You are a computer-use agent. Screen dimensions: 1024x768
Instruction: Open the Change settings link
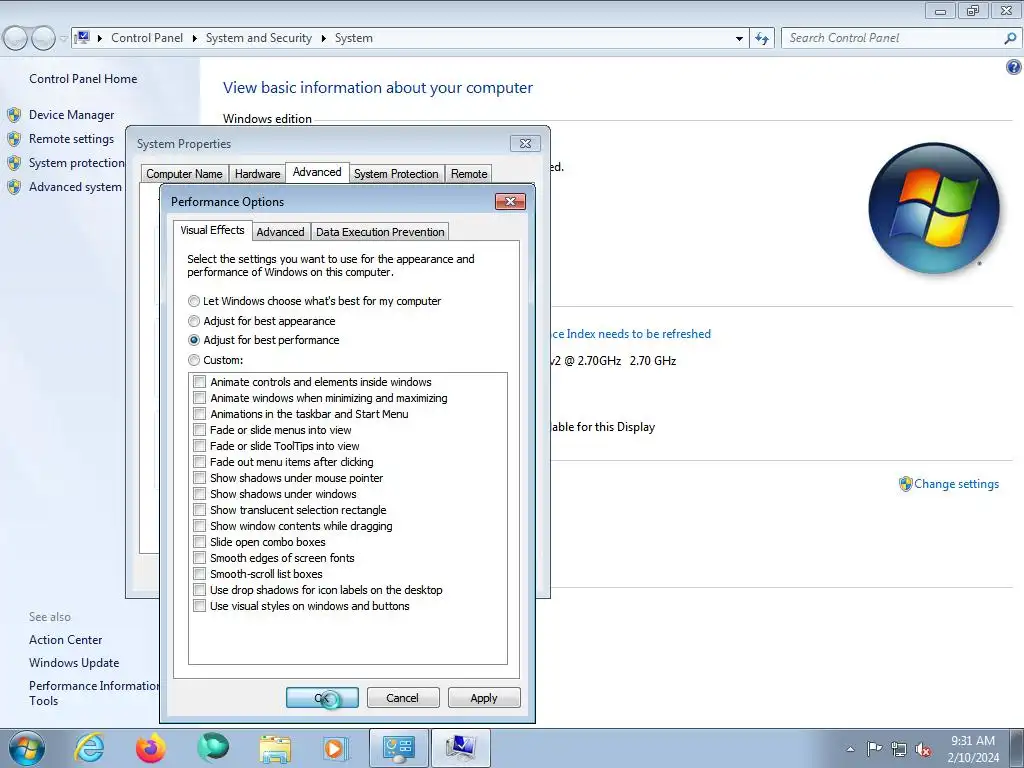pyautogui.click(x=956, y=484)
